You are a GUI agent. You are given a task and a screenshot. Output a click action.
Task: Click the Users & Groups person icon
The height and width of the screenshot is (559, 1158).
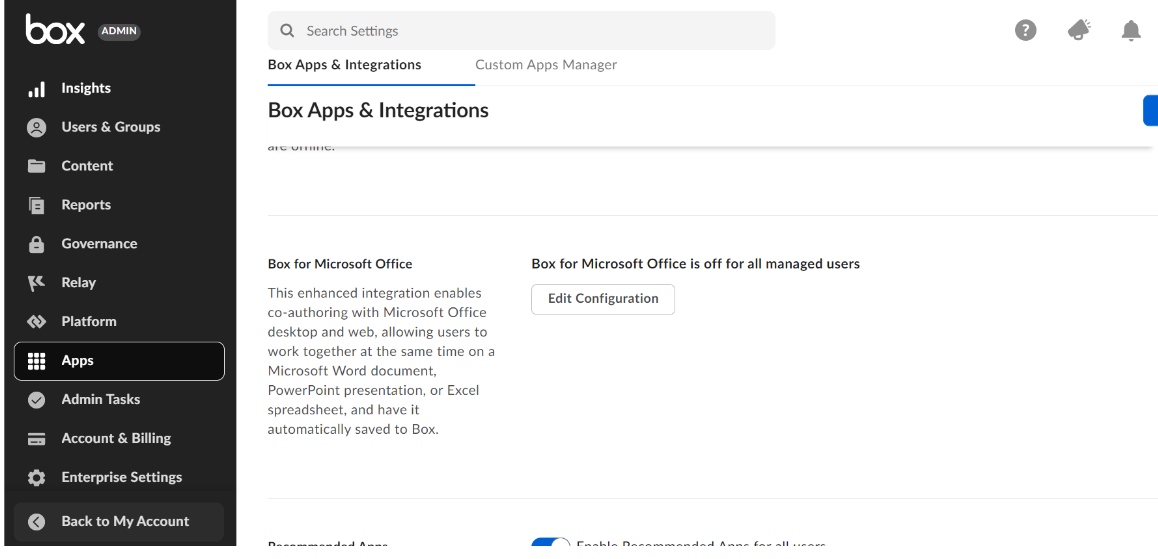pyautogui.click(x=36, y=127)
